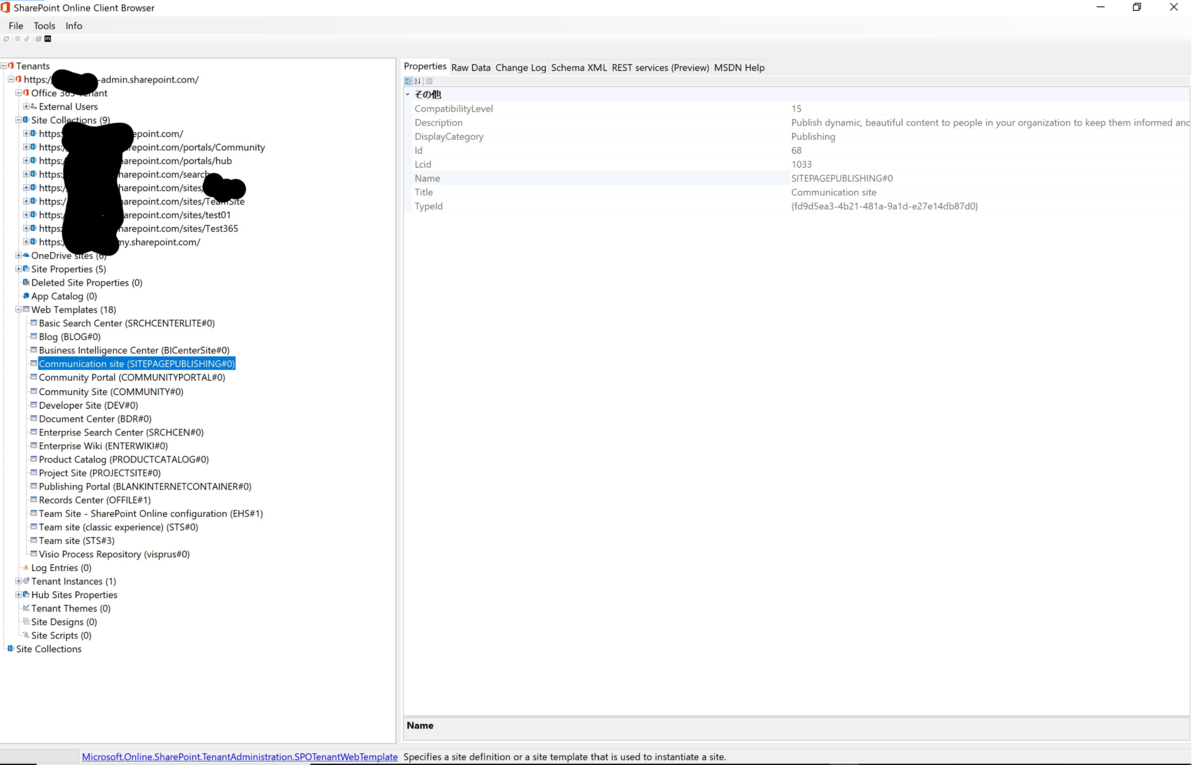
Task: Select Community Site (COMMUNITY#0)
Action: [111, 392]
